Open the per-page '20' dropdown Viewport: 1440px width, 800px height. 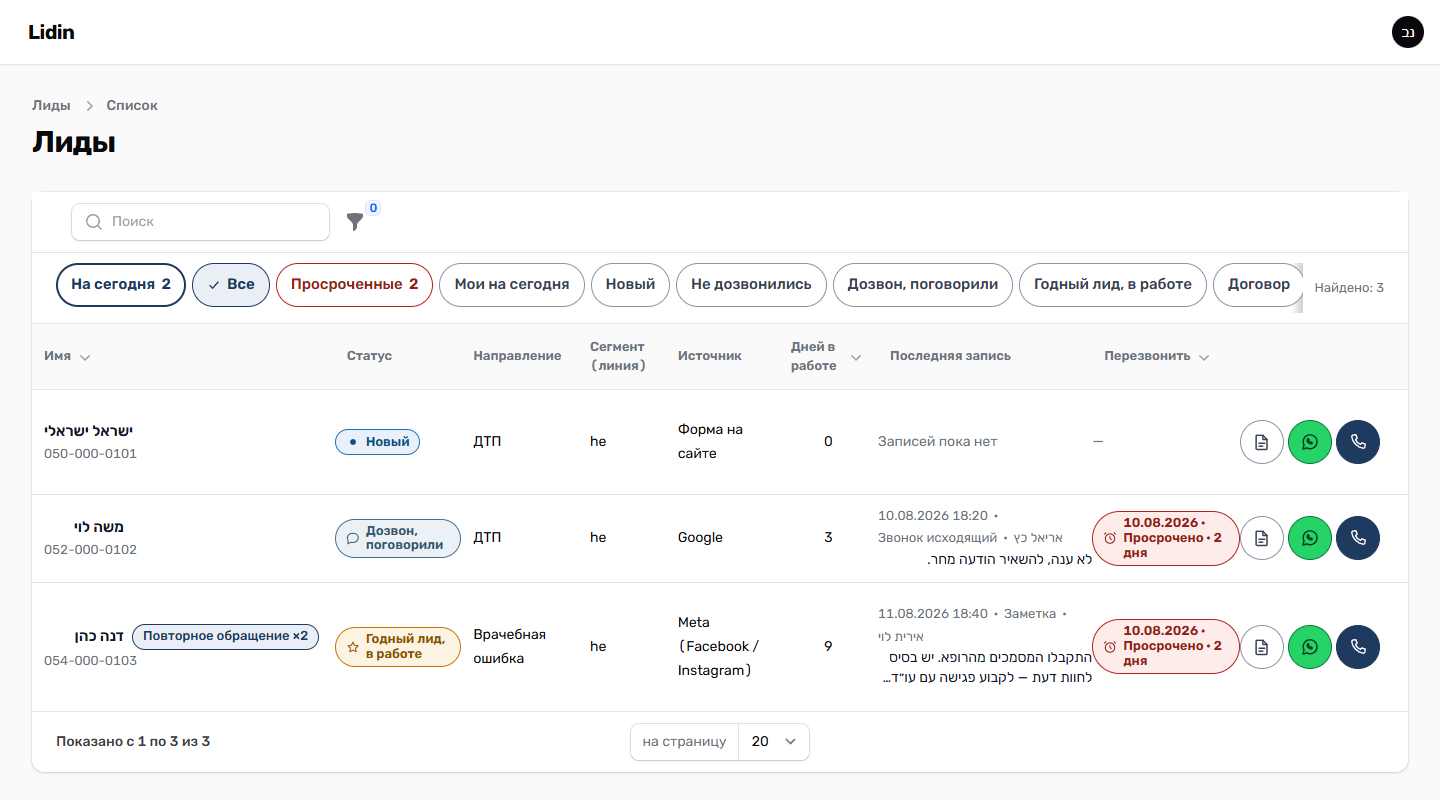coord(774,742)
